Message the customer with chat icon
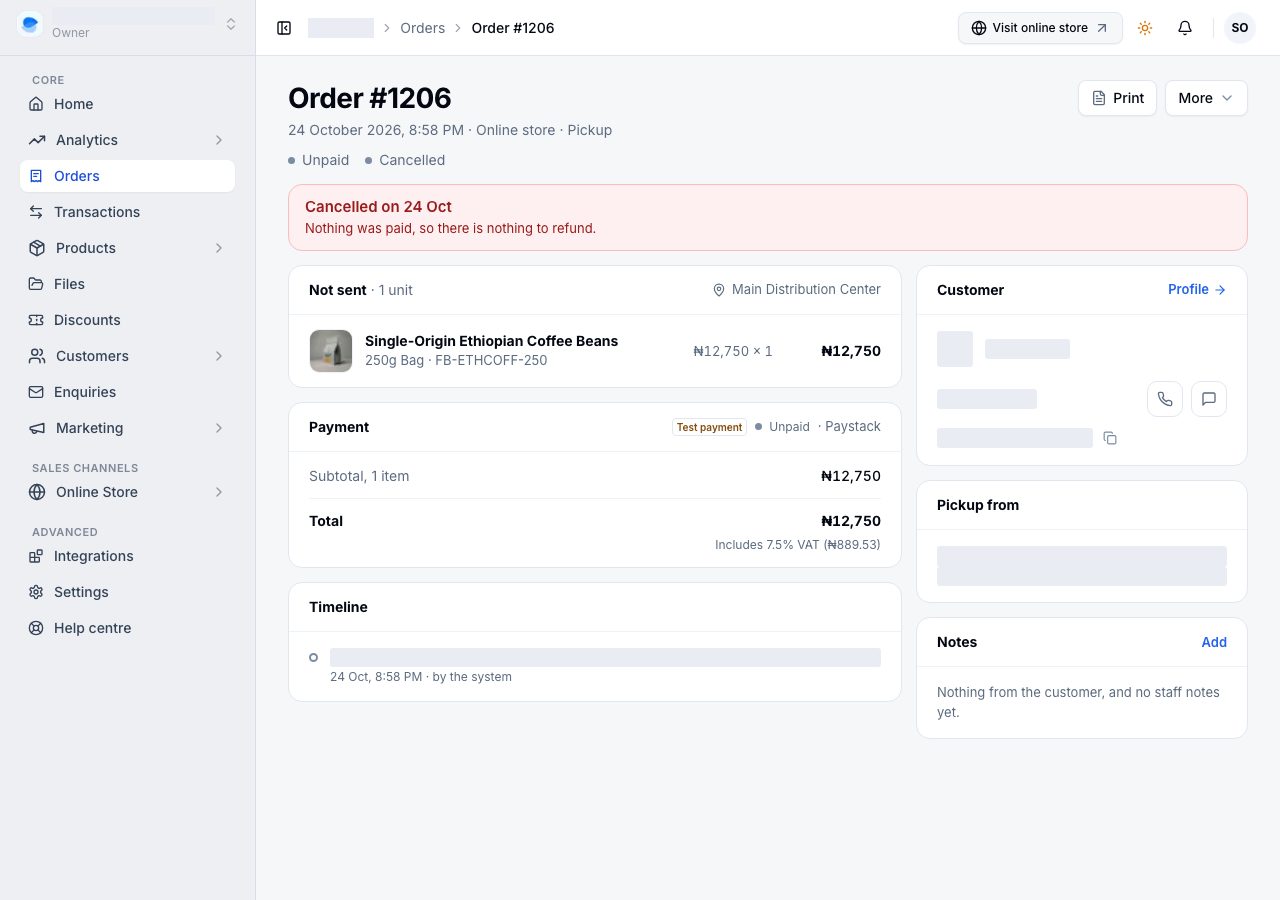Viewport: 1280px width, 900px height. [x=1209, y=399]
